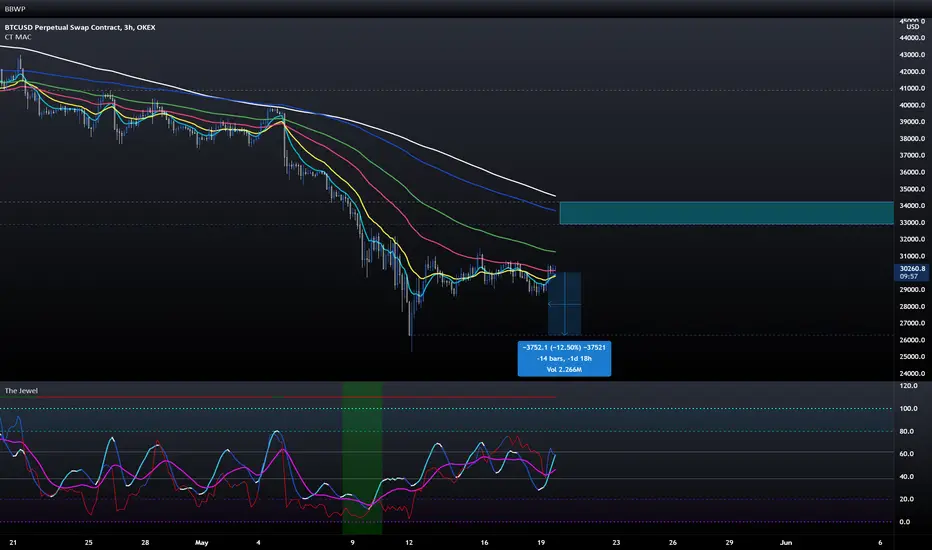Click the 24000.0 price axis label

(912, 373)
